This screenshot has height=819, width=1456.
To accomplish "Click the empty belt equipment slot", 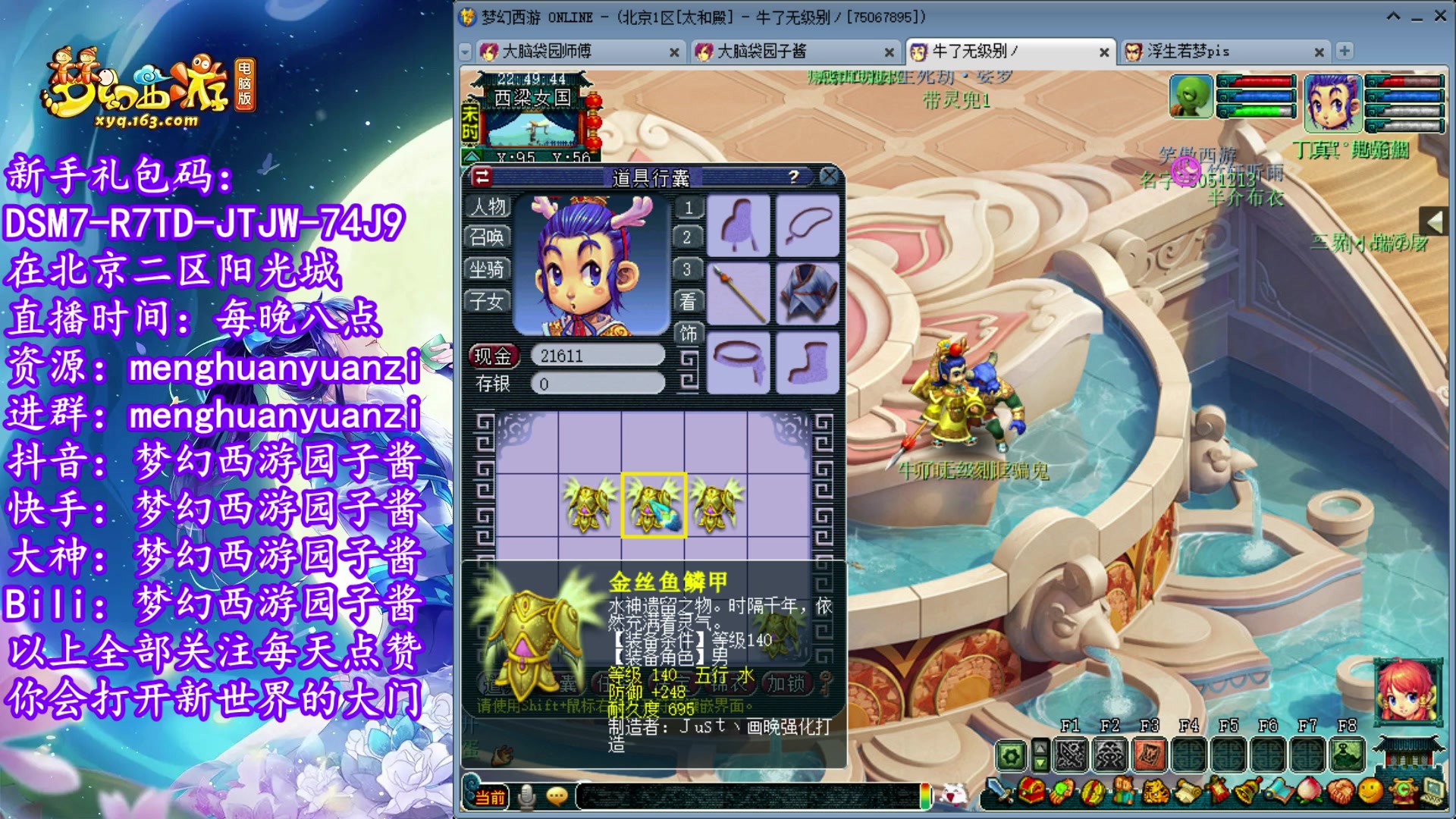I will pyautogui.click(x=739, y=362).
